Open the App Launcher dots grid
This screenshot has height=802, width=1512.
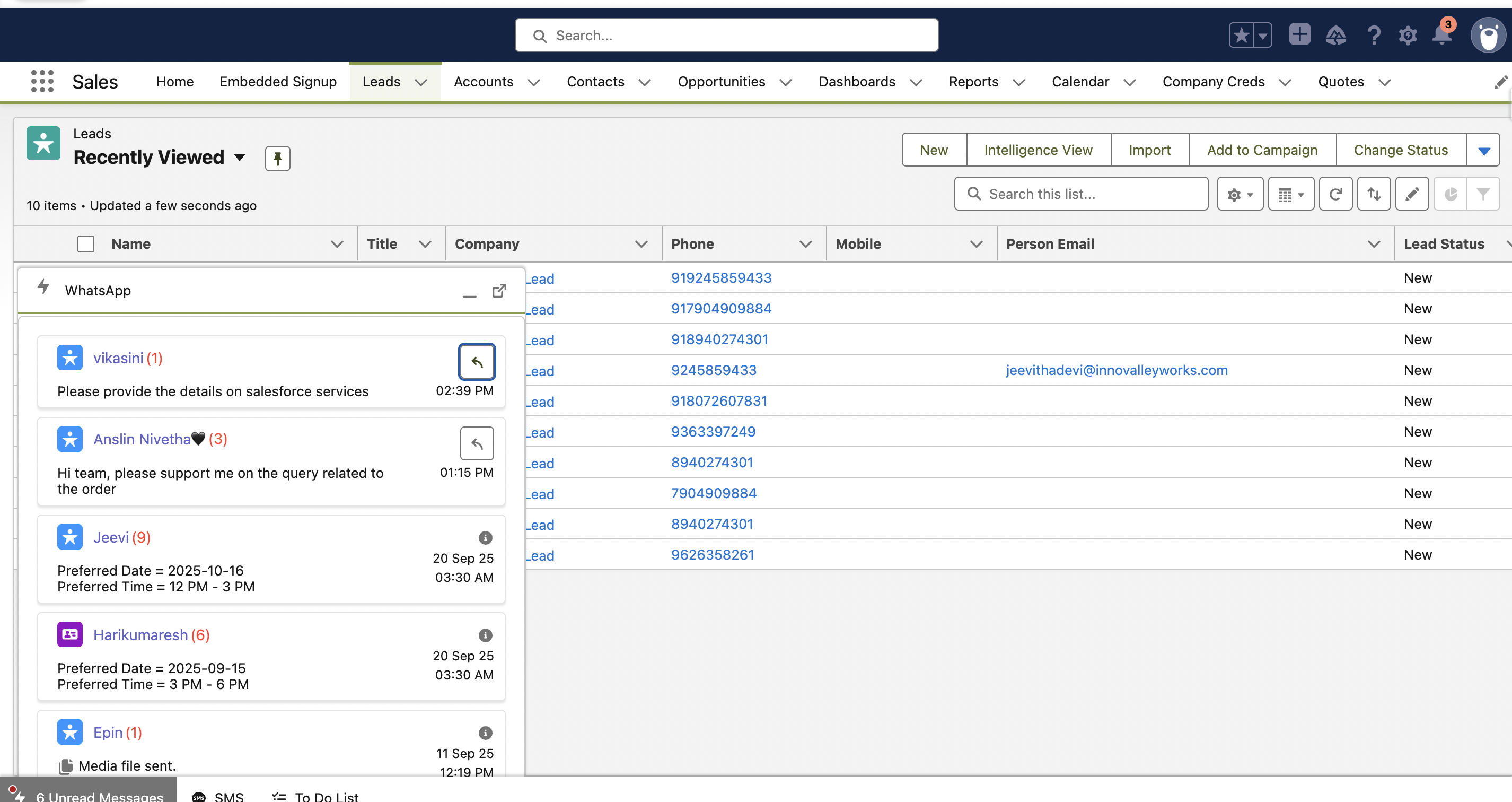pos(42,82)
